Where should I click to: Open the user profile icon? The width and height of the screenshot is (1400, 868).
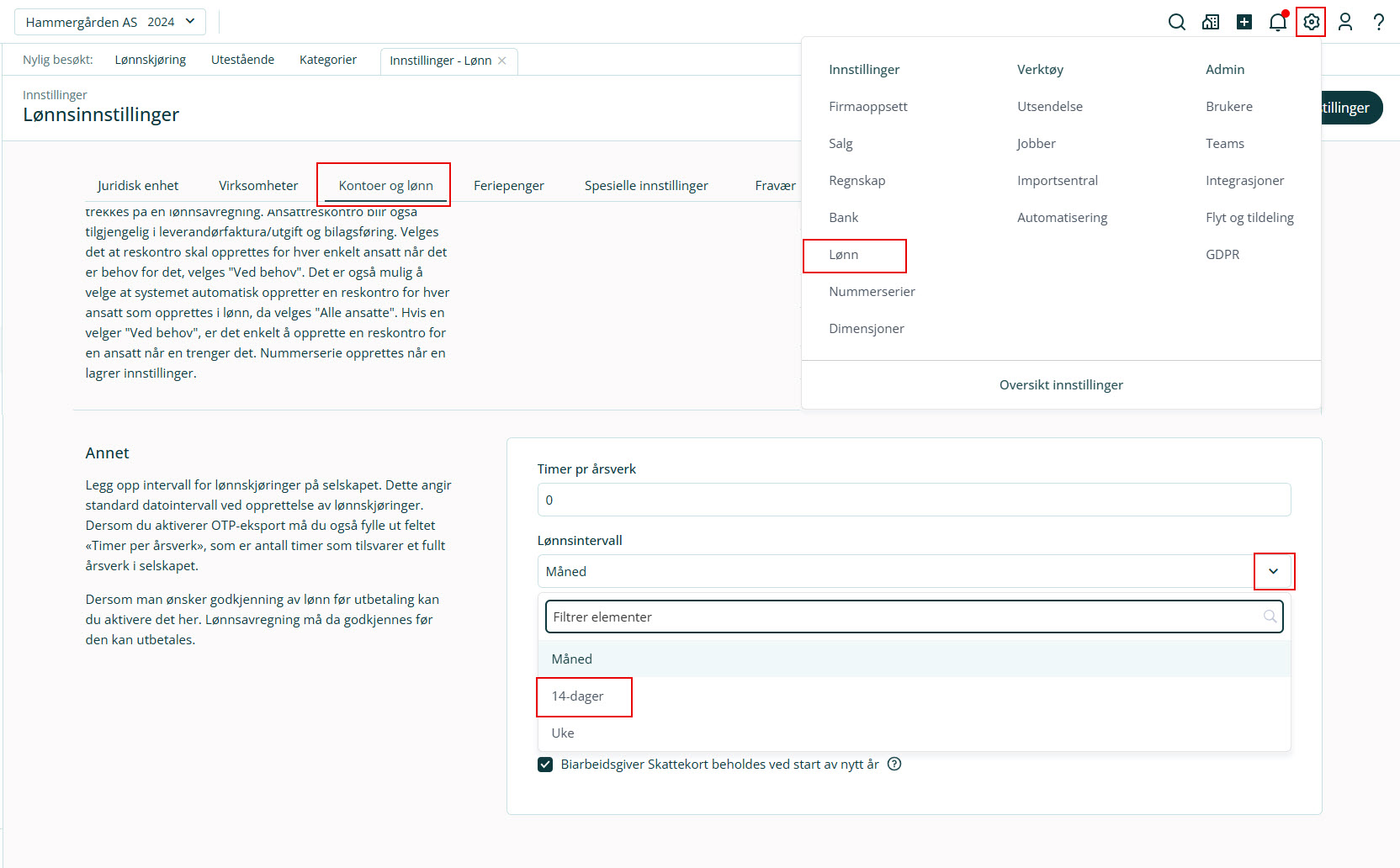pos(1345,22)
